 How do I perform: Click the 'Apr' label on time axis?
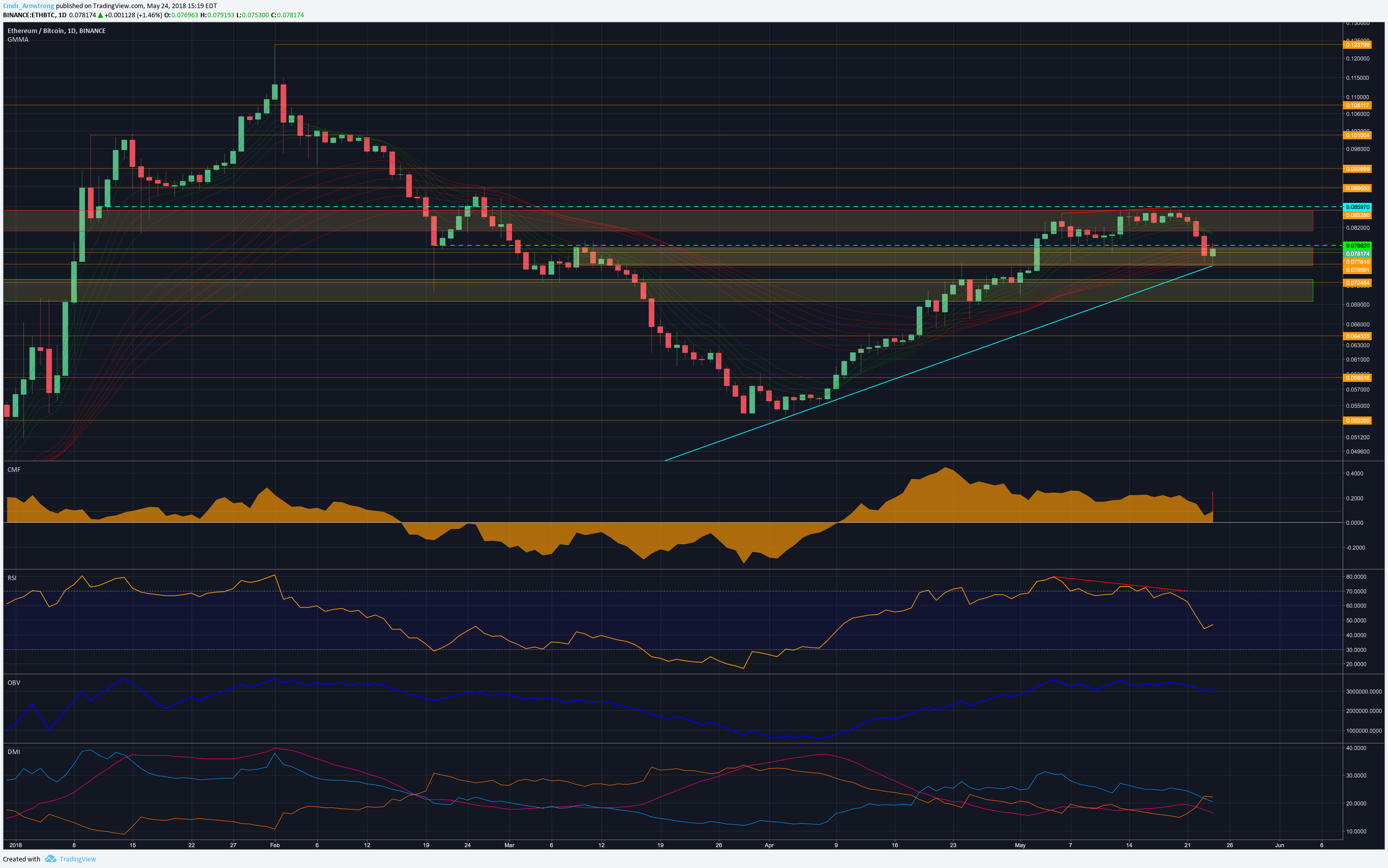tap(769, 845)
